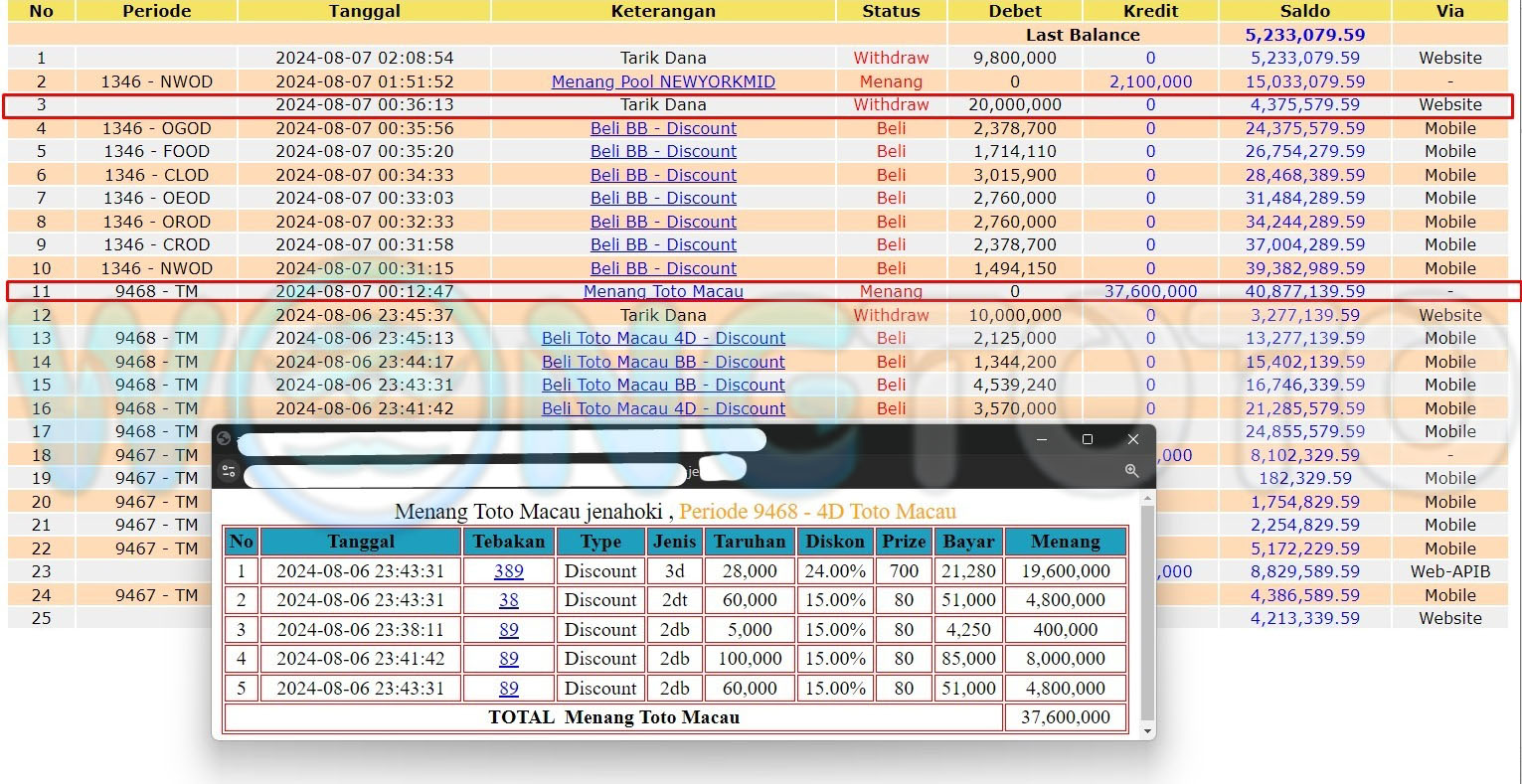
Task: Click the popup scrollbar up arrow
Action: (1148, 499)
